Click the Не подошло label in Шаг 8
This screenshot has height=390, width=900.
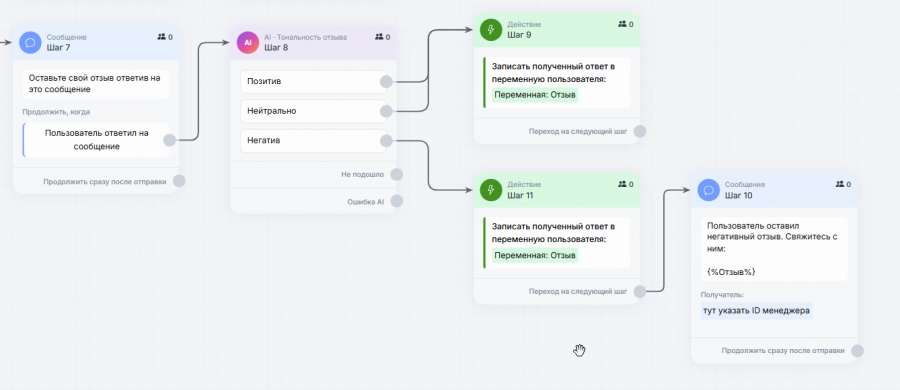click(362, 174)
